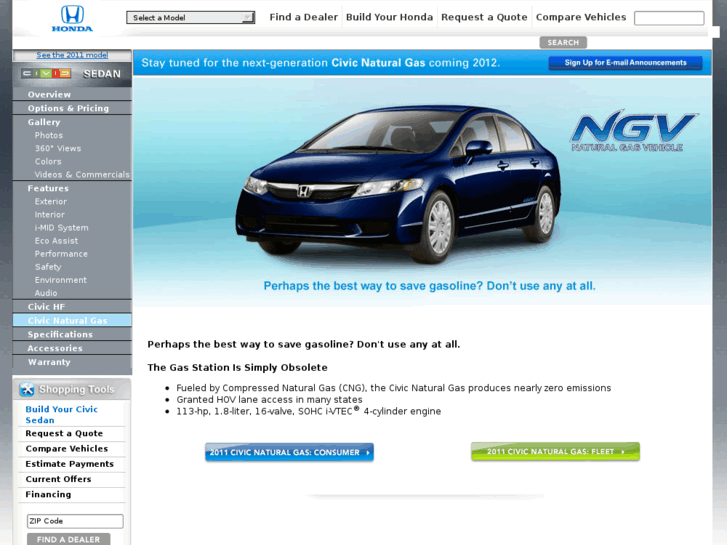
Task: Open Warranty in sidebar
Action: point(72,362)
